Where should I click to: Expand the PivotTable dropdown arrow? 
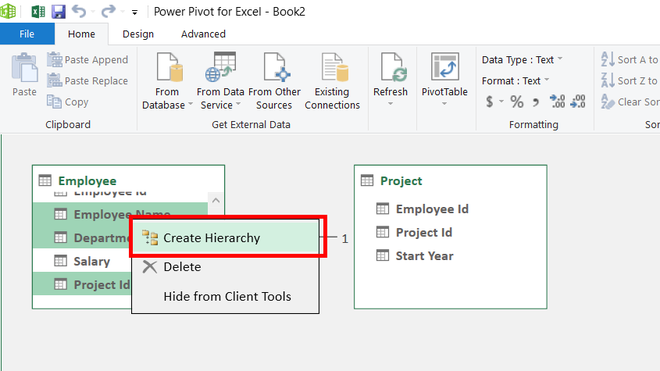[444, 104]
